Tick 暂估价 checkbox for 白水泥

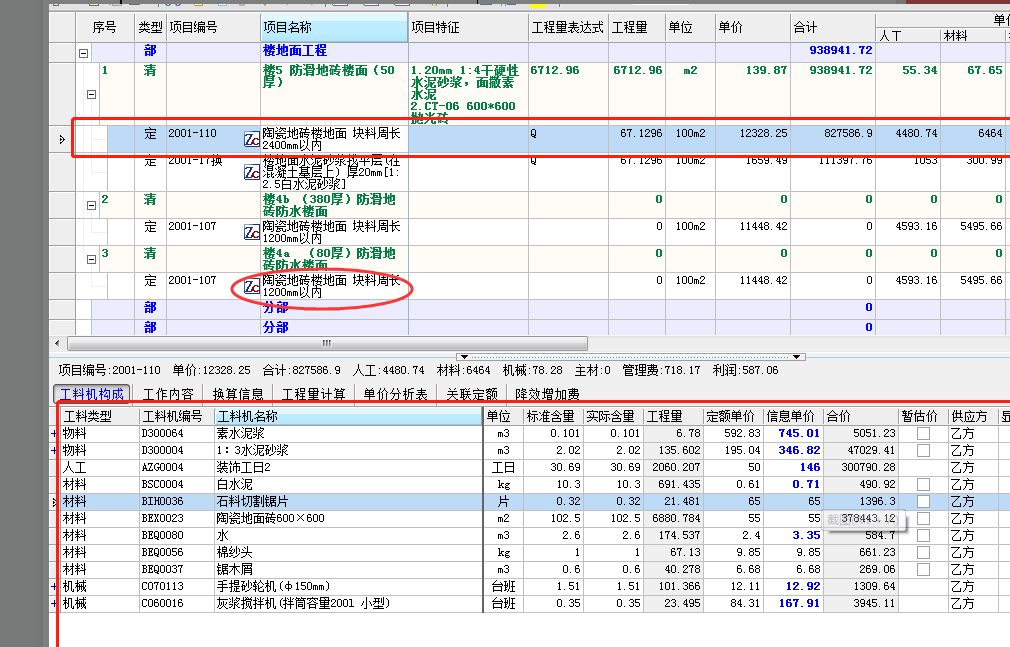click(923, 485)
